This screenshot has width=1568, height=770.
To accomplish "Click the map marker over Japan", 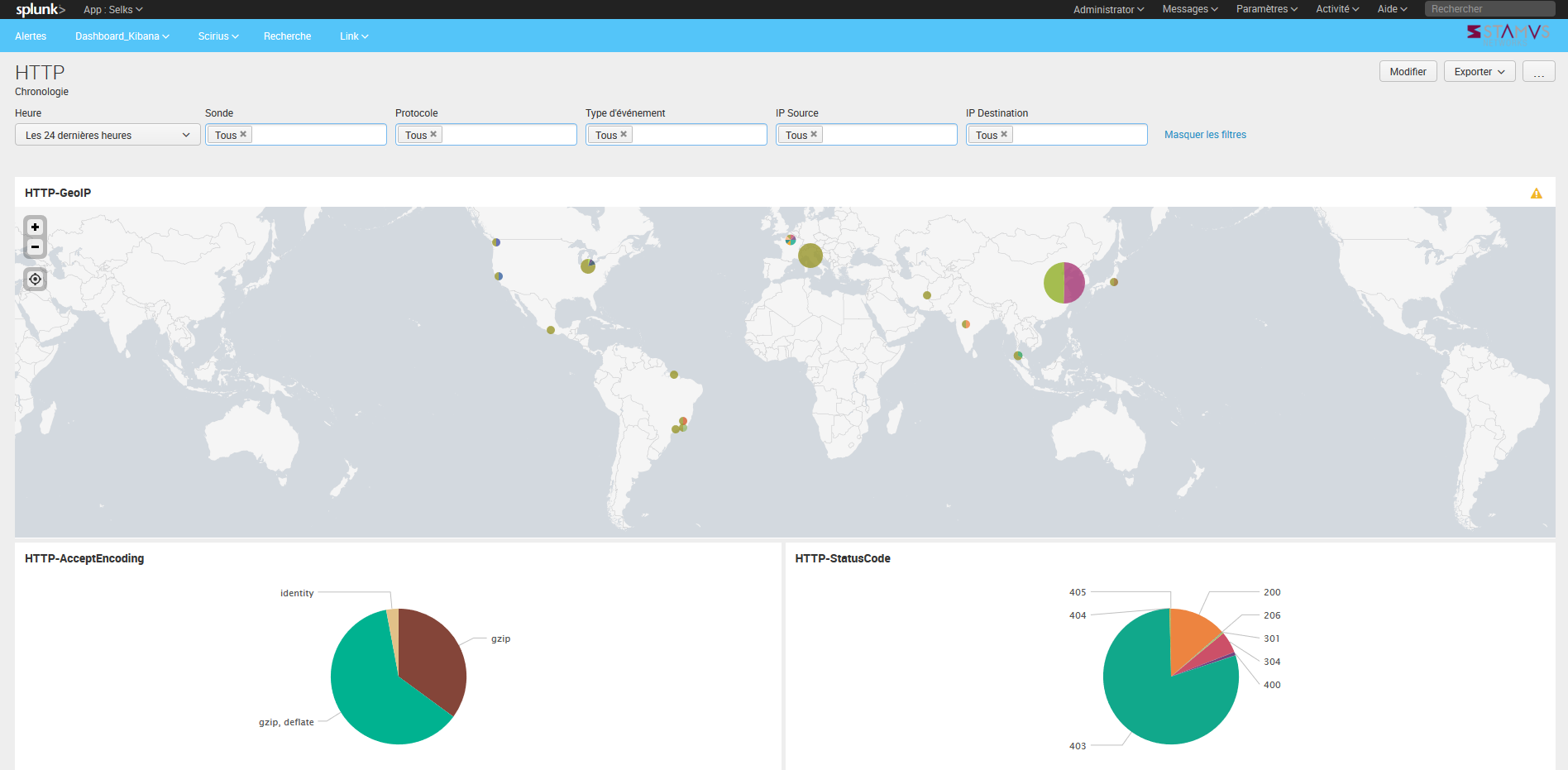I will tap(1114, 282).
